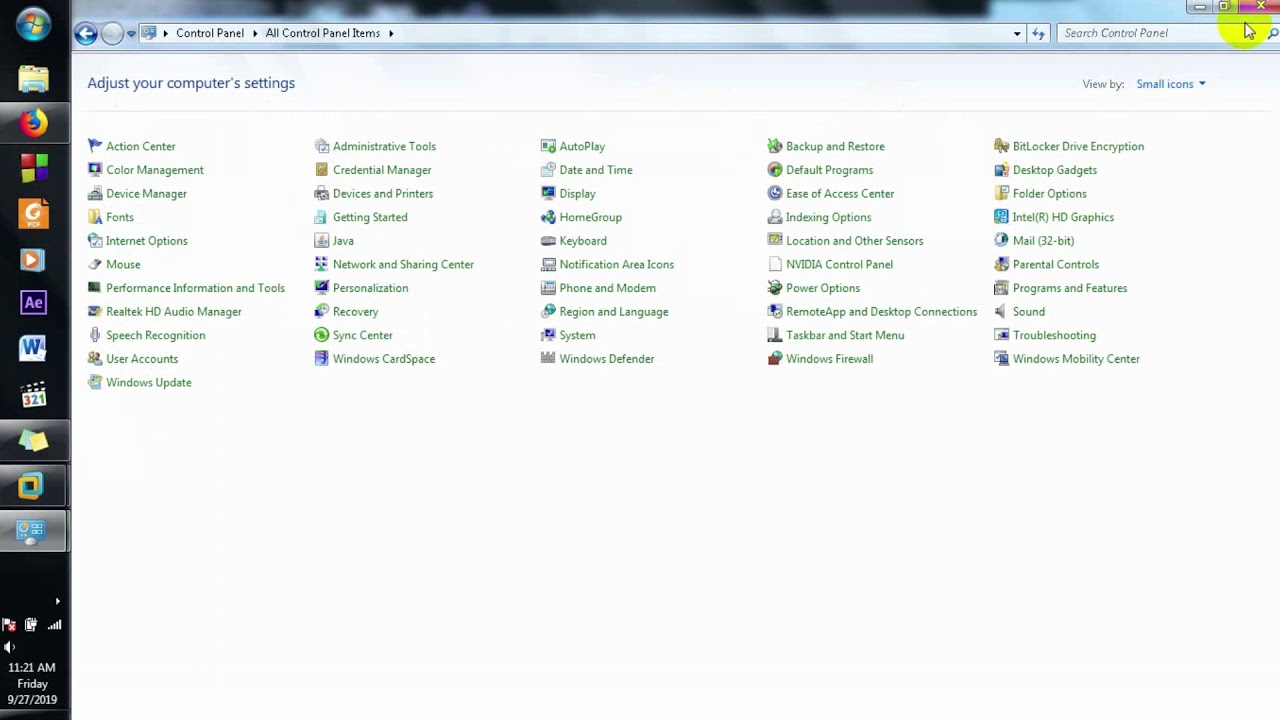
Task: Click the Windows Firewall icon
Action: point(775,358)
